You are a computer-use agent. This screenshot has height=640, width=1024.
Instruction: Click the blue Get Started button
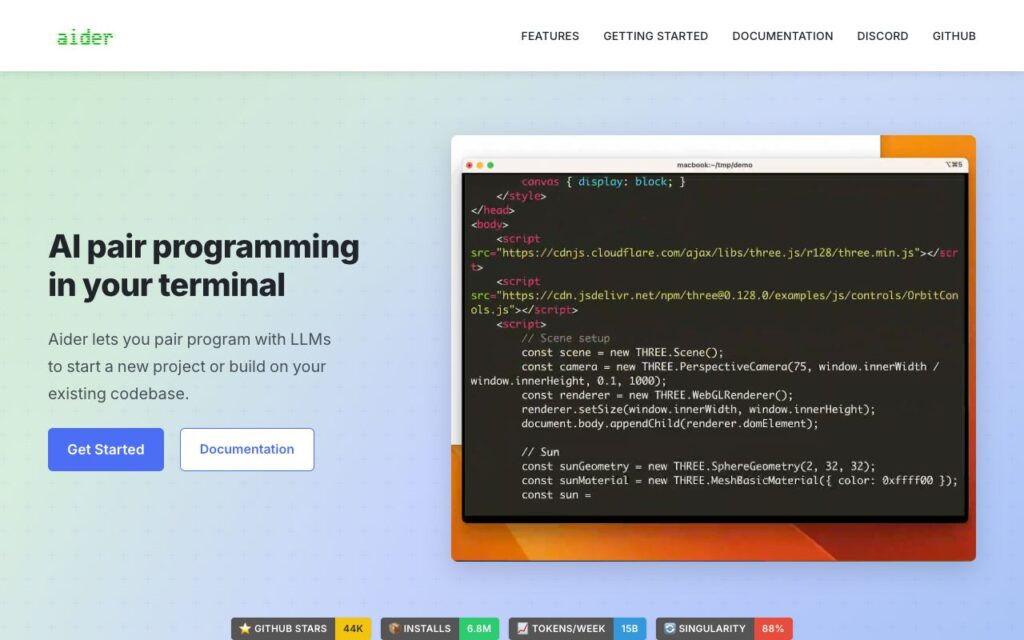click(106, 449)
